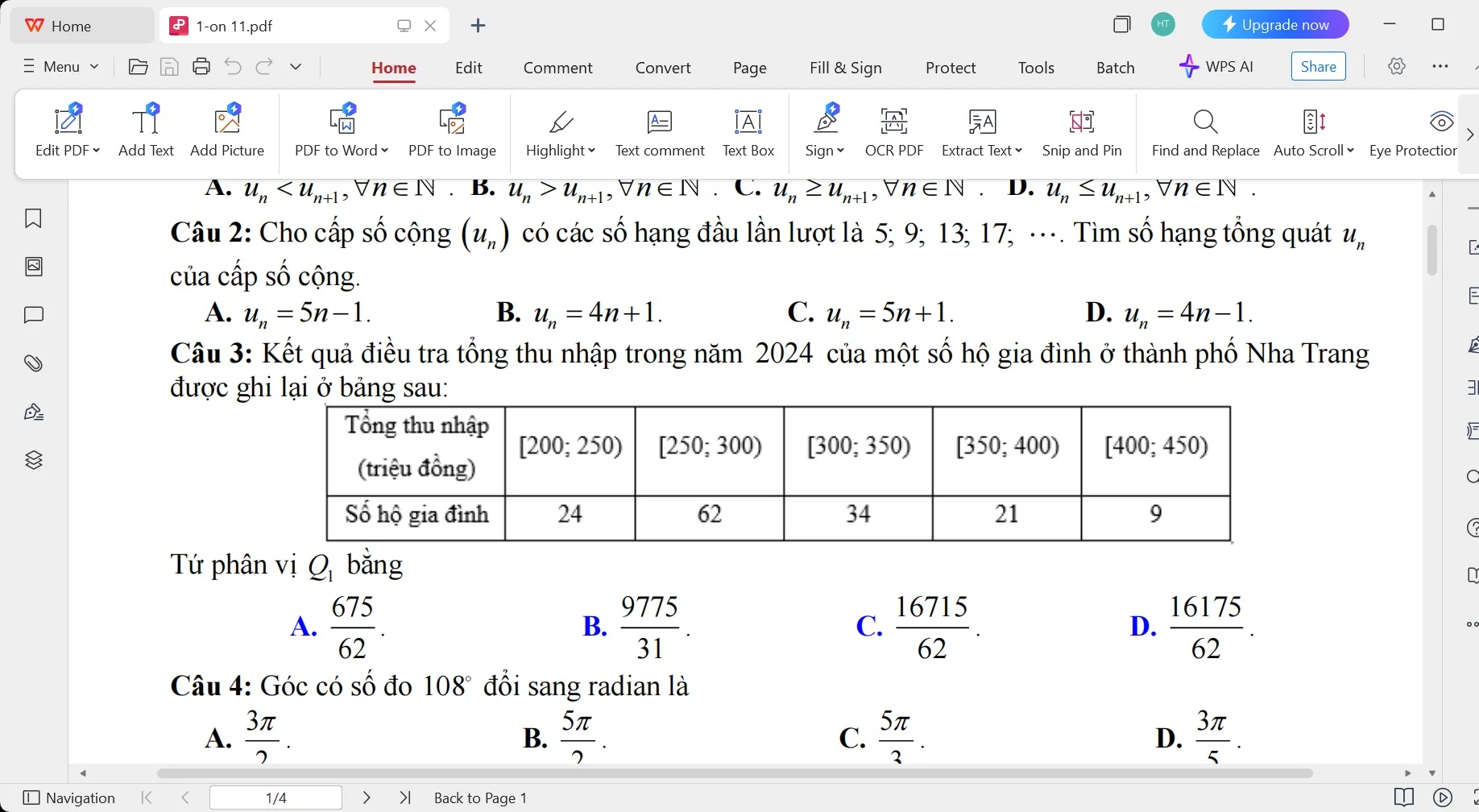Switch to the Comment tab
The height and width of the screenshot is (812, 1479).
coord(558,68)
